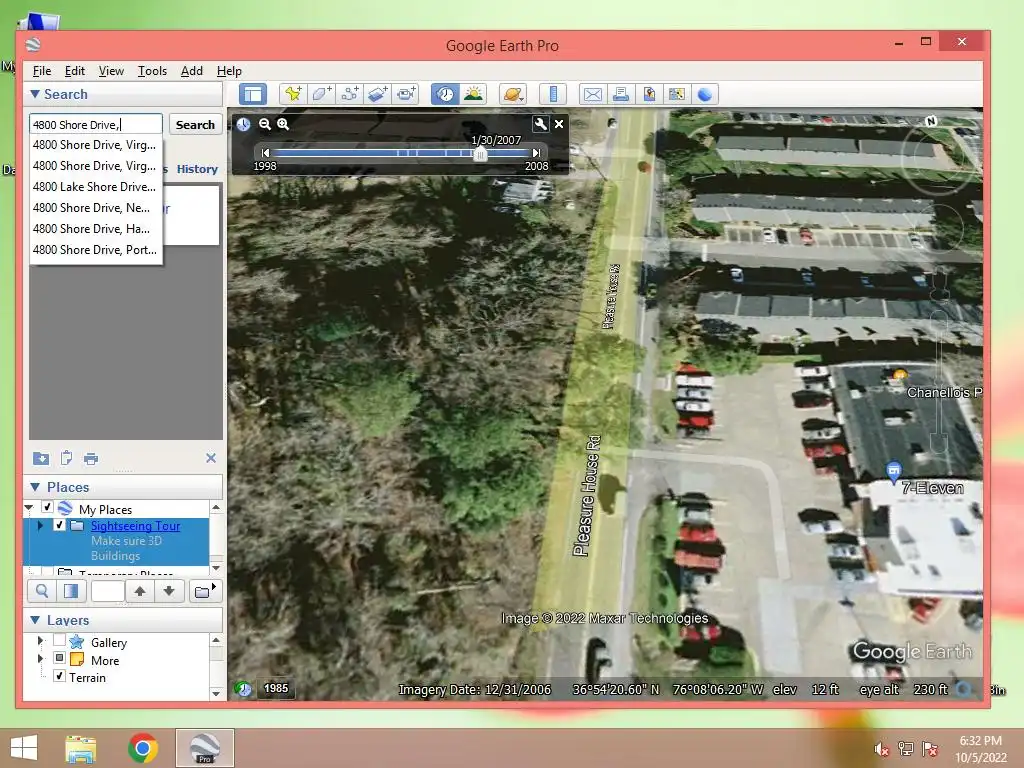Collapse the Places panel triangle

tap(35, 487)
